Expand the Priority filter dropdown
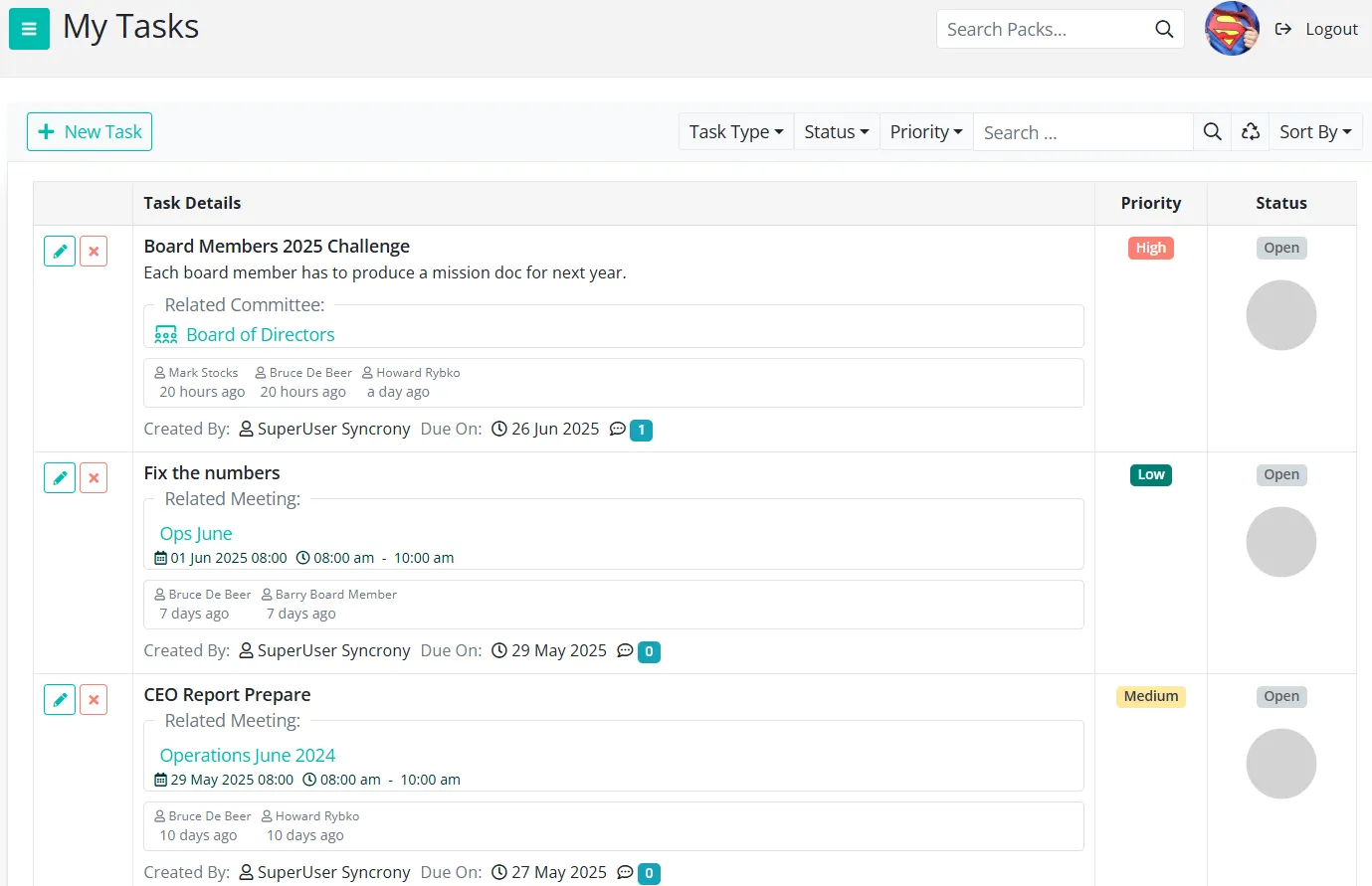The width and height of the screenshot is (1372, 886). (x=925, y=132)
